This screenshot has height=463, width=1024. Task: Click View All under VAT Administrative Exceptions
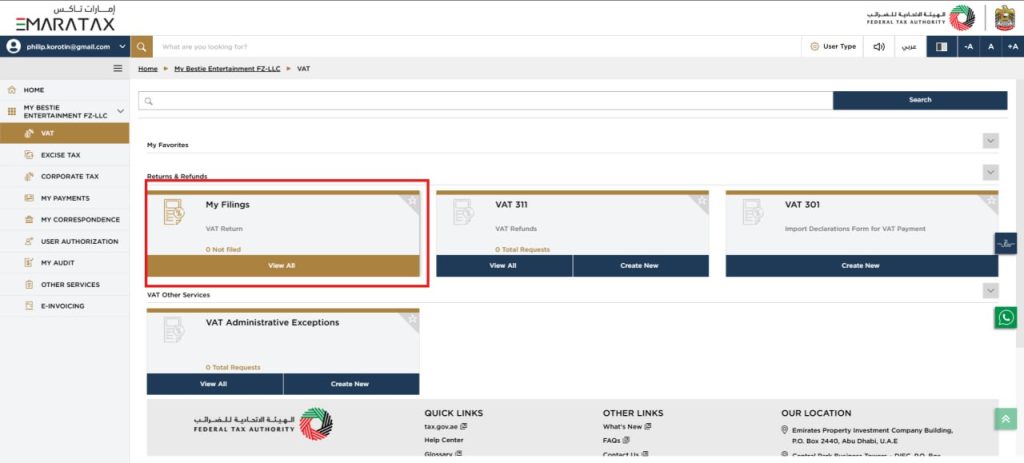pos(214,384)
